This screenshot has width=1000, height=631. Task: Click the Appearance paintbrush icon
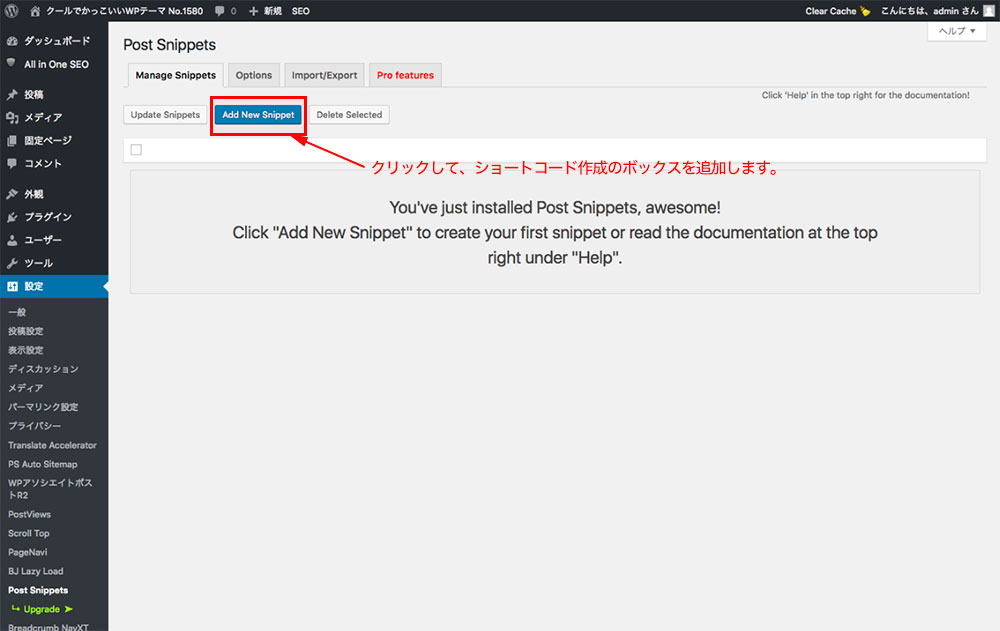click(12, 194)
